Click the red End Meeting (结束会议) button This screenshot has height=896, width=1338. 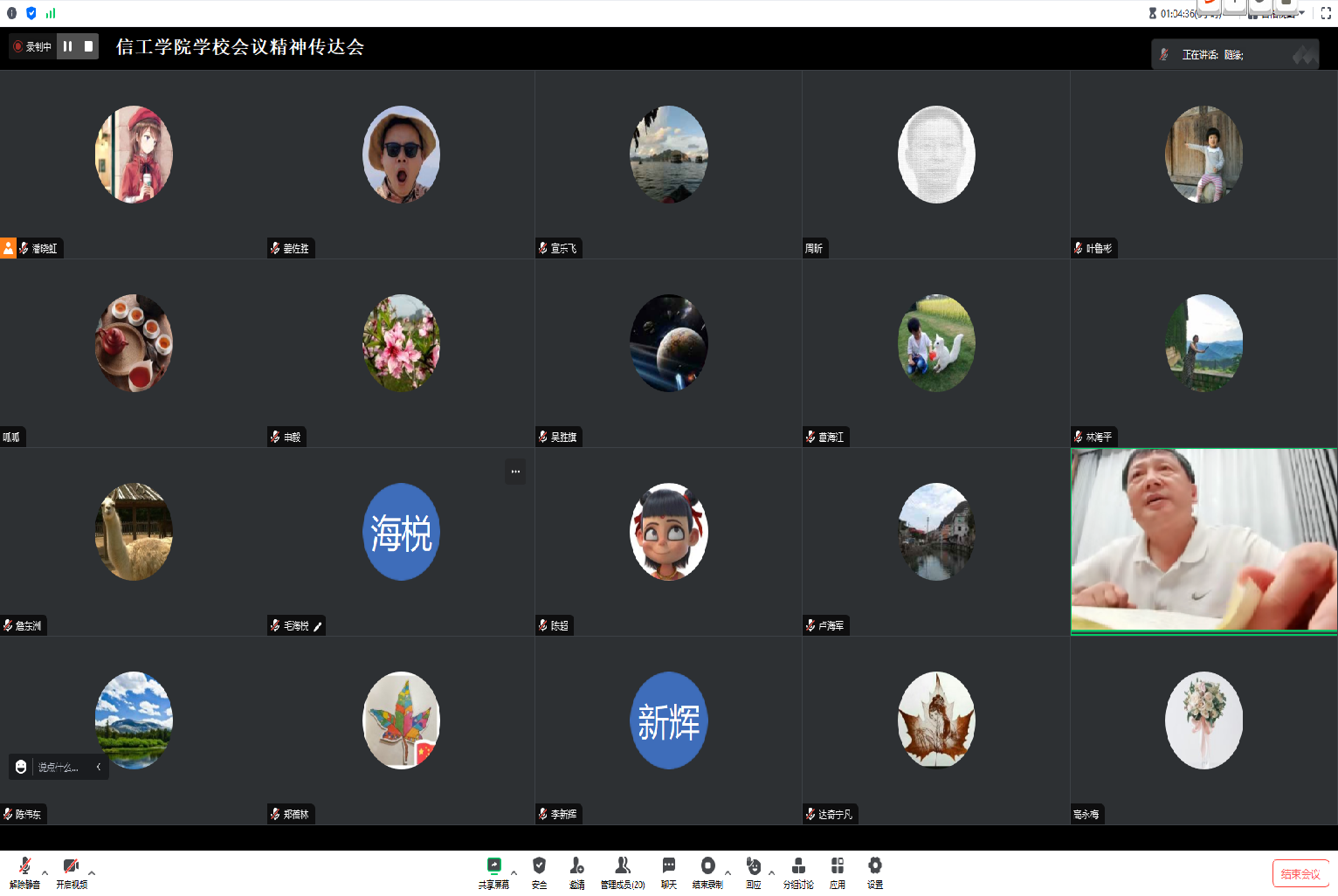tap(1300, 873)
